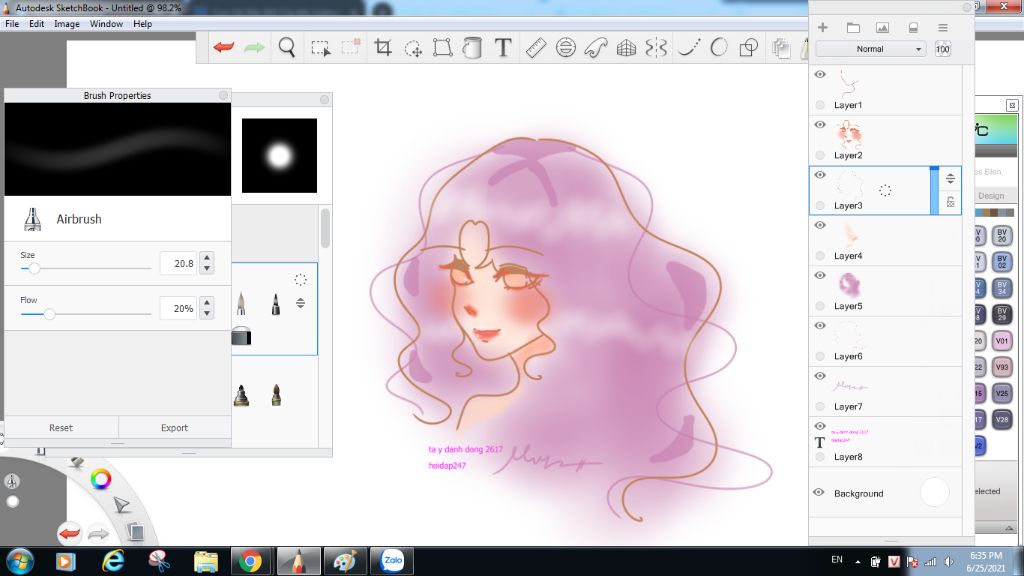This screenshot has width=1024, height=576.
Task: Toggle visibility of Layer3
Action: pos(820,175)
